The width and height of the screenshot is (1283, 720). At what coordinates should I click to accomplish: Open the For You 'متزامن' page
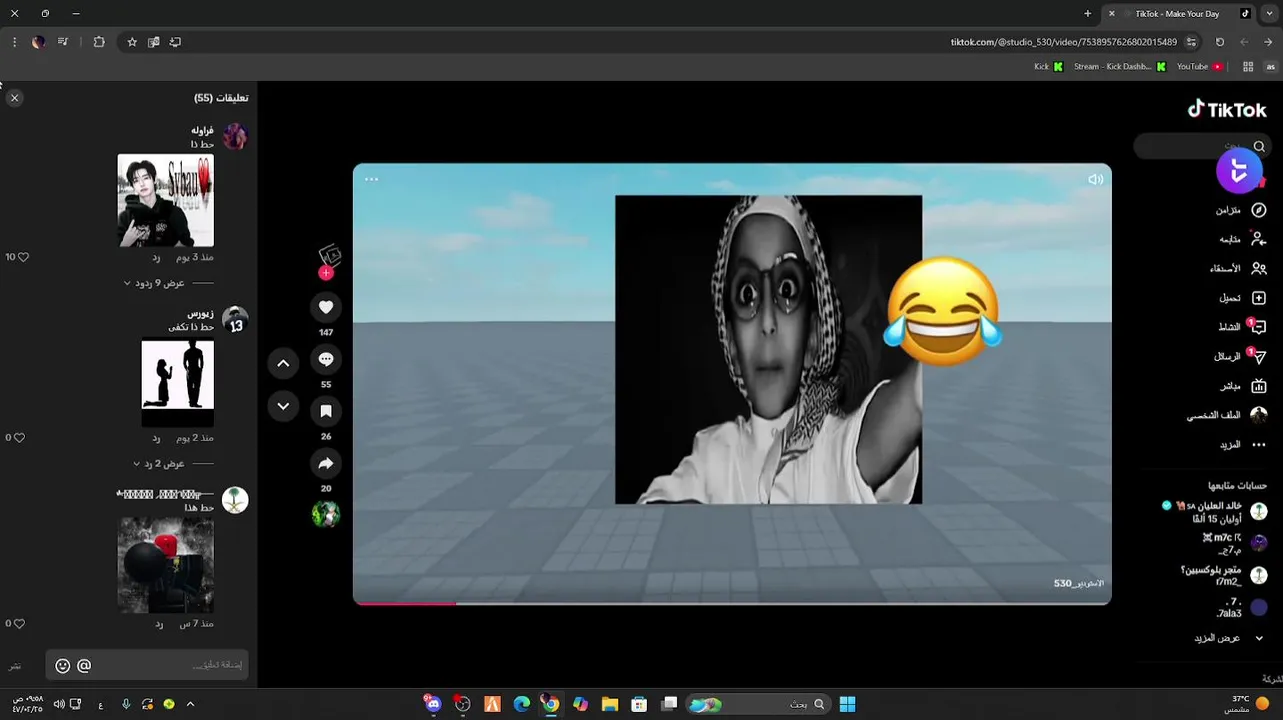coord(1240,210)
